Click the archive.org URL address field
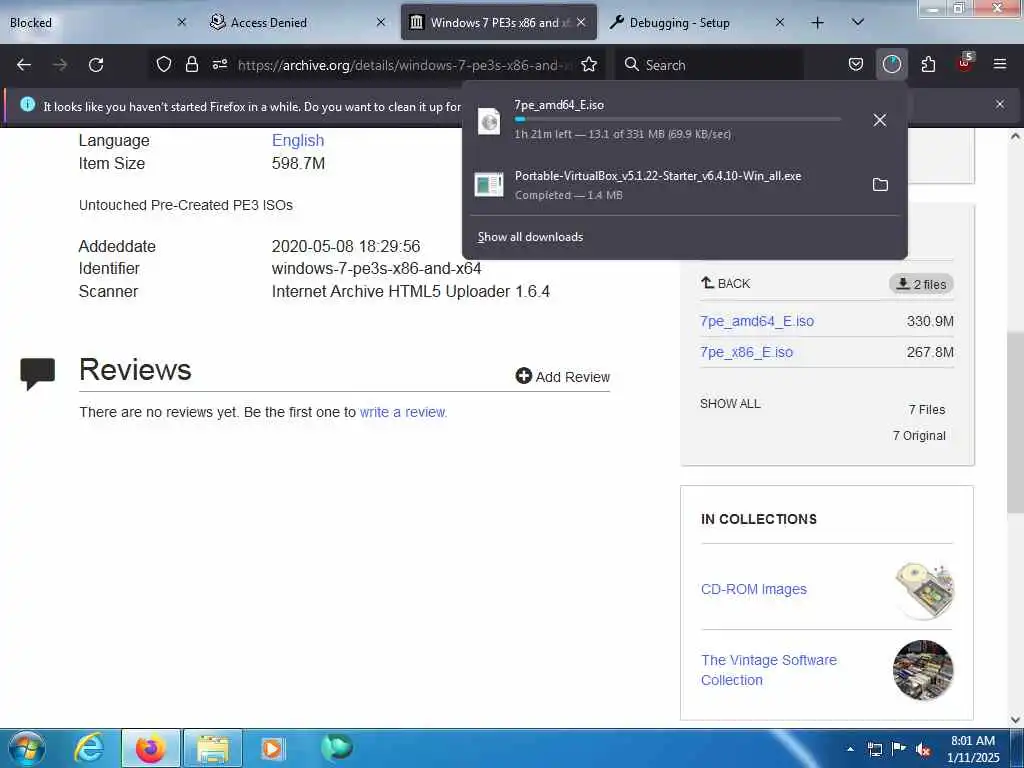Image resolution: width=1024 pixels, height=768 pixels. (x=405, y=65)
